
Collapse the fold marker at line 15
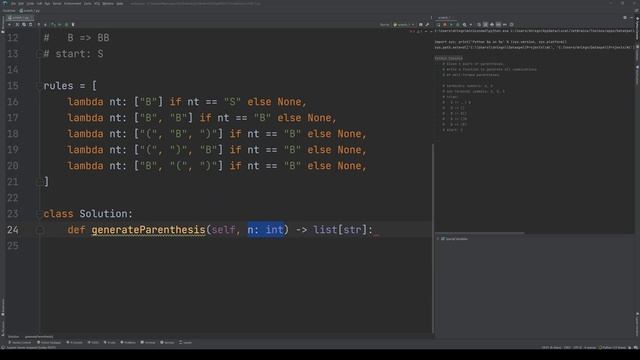coord(39,86)
